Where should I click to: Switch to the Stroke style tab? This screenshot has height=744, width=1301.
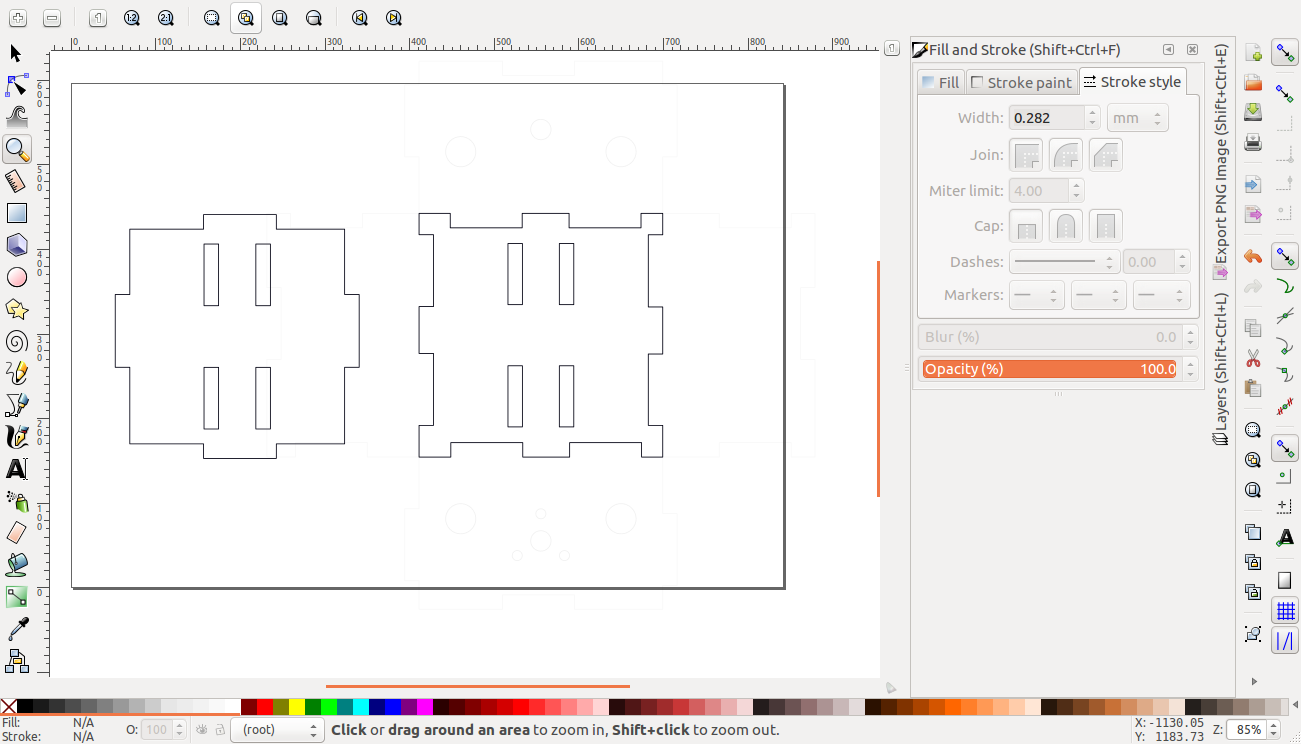coord(1133,82)
